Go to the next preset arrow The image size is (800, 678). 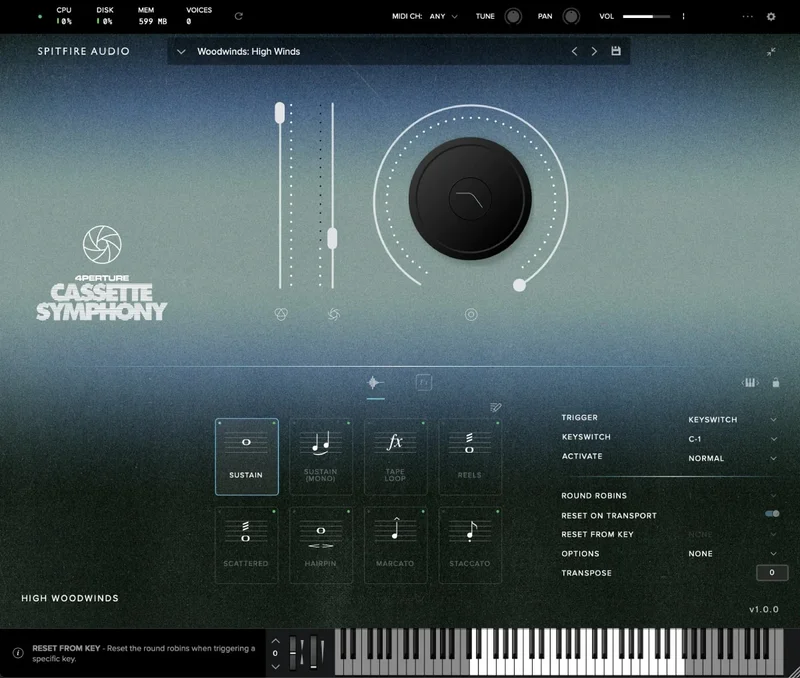[594, 51]
